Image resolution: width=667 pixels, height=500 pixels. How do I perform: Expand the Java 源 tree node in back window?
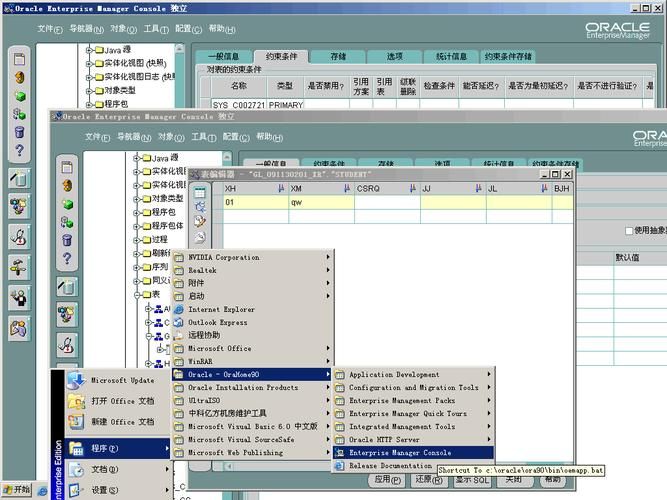89,50
